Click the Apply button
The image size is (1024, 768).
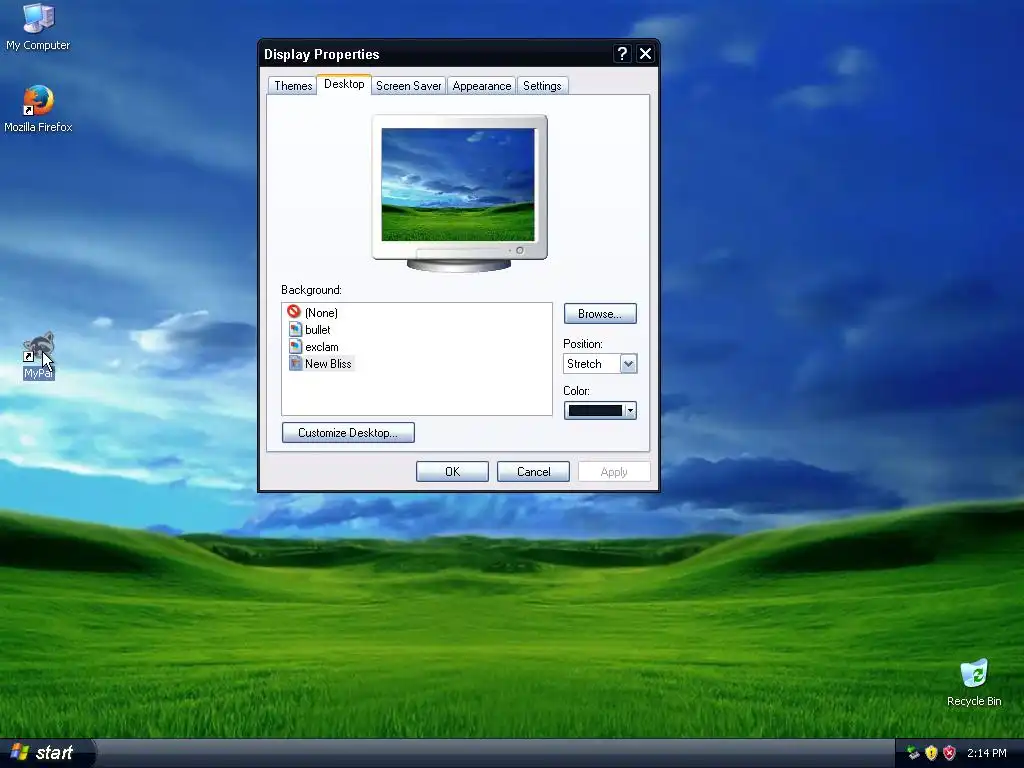pyautogui.click(x=614, y=472)
